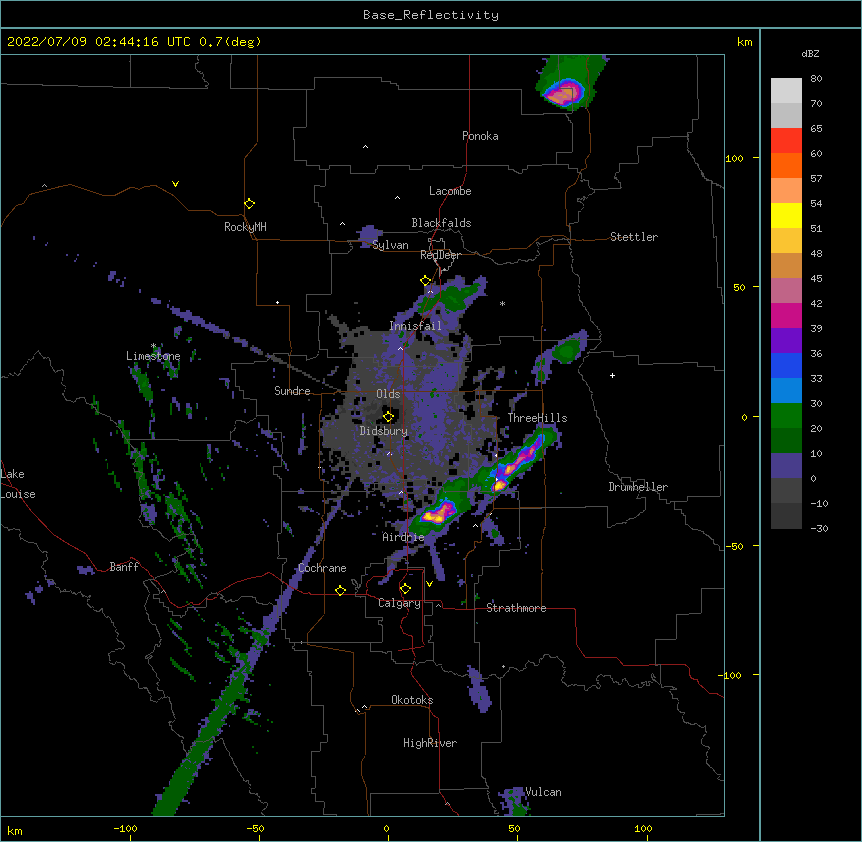Click the yellow diamond marker above Calgary label
Screen dimensions: 862x842
point(405,589)
